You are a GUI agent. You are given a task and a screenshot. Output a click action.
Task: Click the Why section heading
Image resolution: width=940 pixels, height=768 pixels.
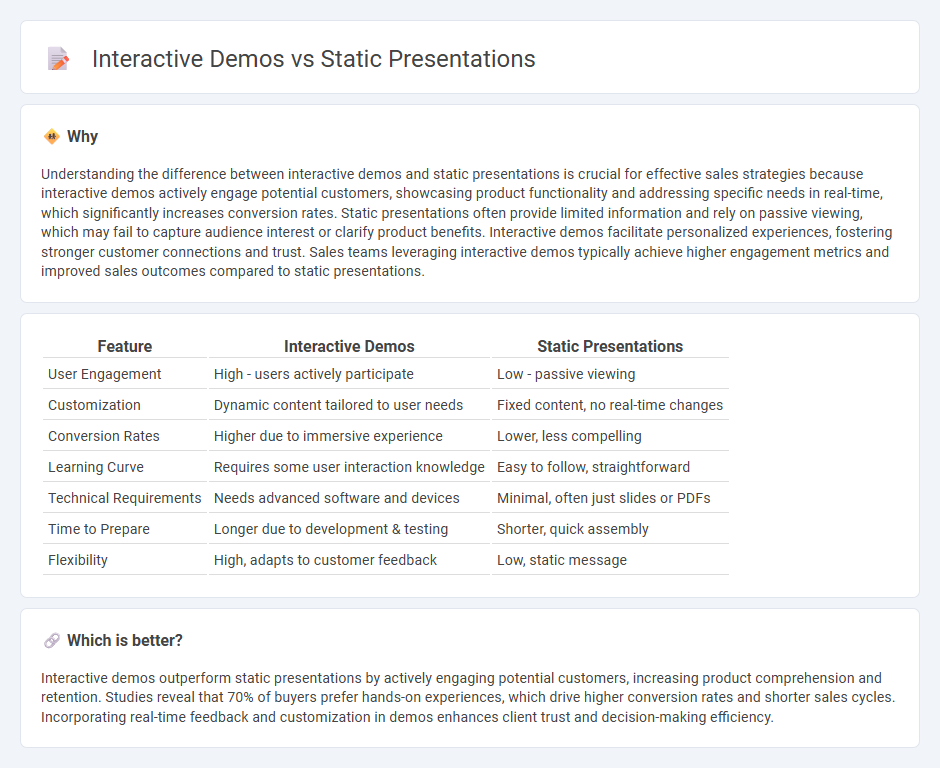(x=82, y=137)
